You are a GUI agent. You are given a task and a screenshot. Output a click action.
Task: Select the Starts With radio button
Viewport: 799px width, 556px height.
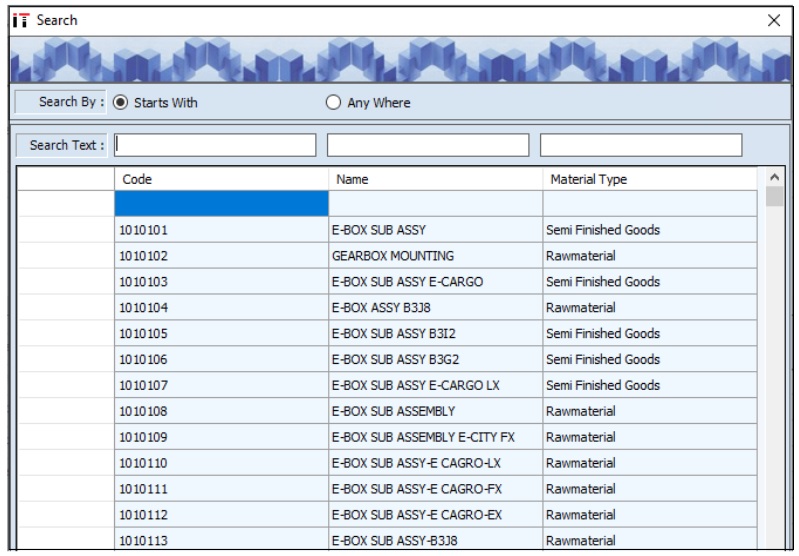coord(120,102)
